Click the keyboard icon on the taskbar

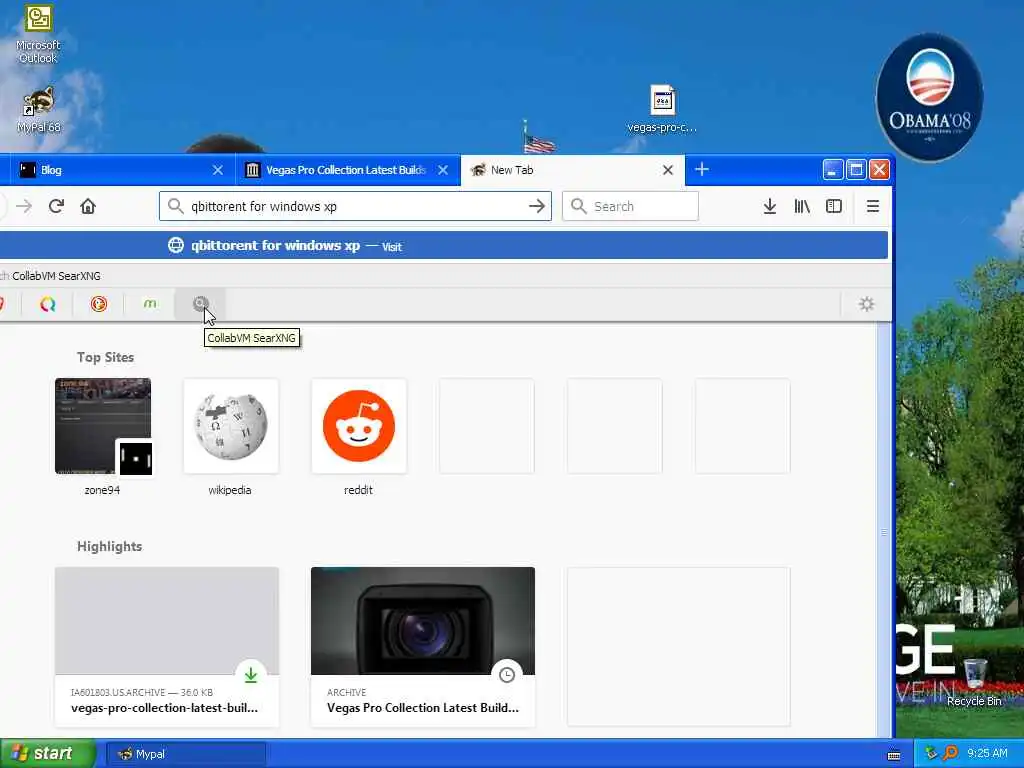point(894,756)
